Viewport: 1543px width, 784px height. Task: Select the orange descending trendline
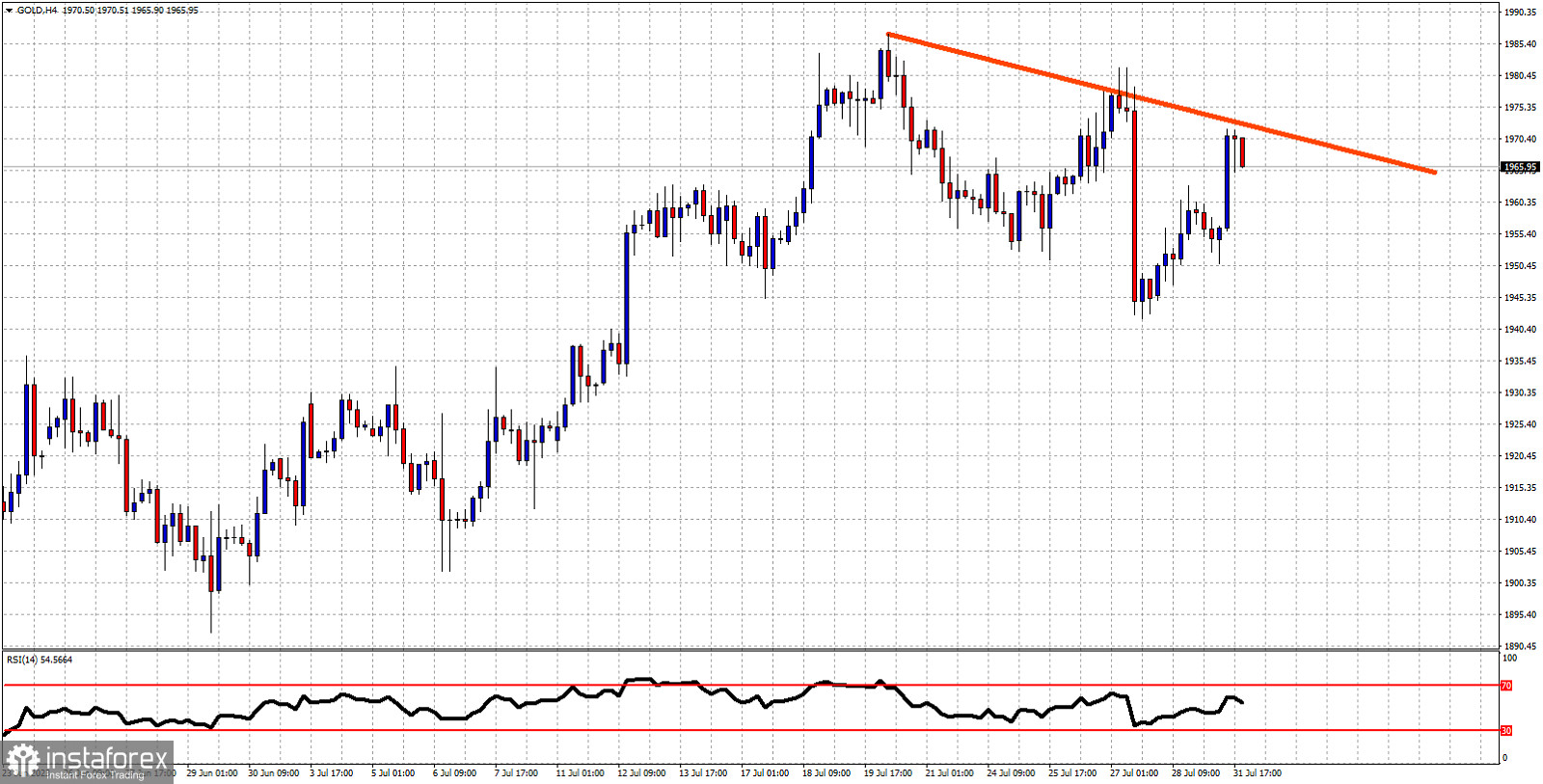tap(1161, 103)
